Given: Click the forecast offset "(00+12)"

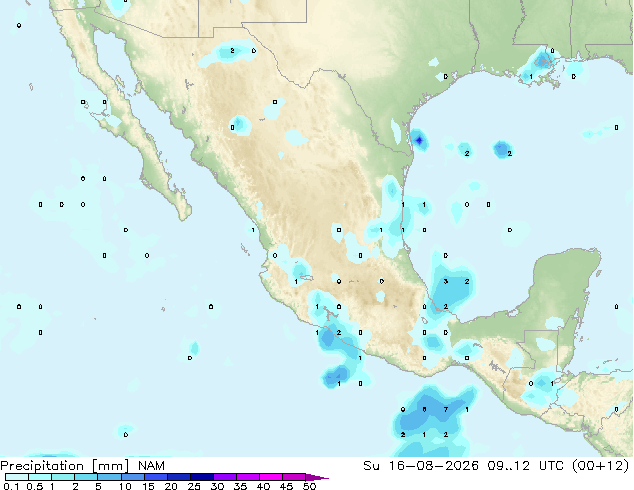Looking at the screenshot, I should [601, 466].
